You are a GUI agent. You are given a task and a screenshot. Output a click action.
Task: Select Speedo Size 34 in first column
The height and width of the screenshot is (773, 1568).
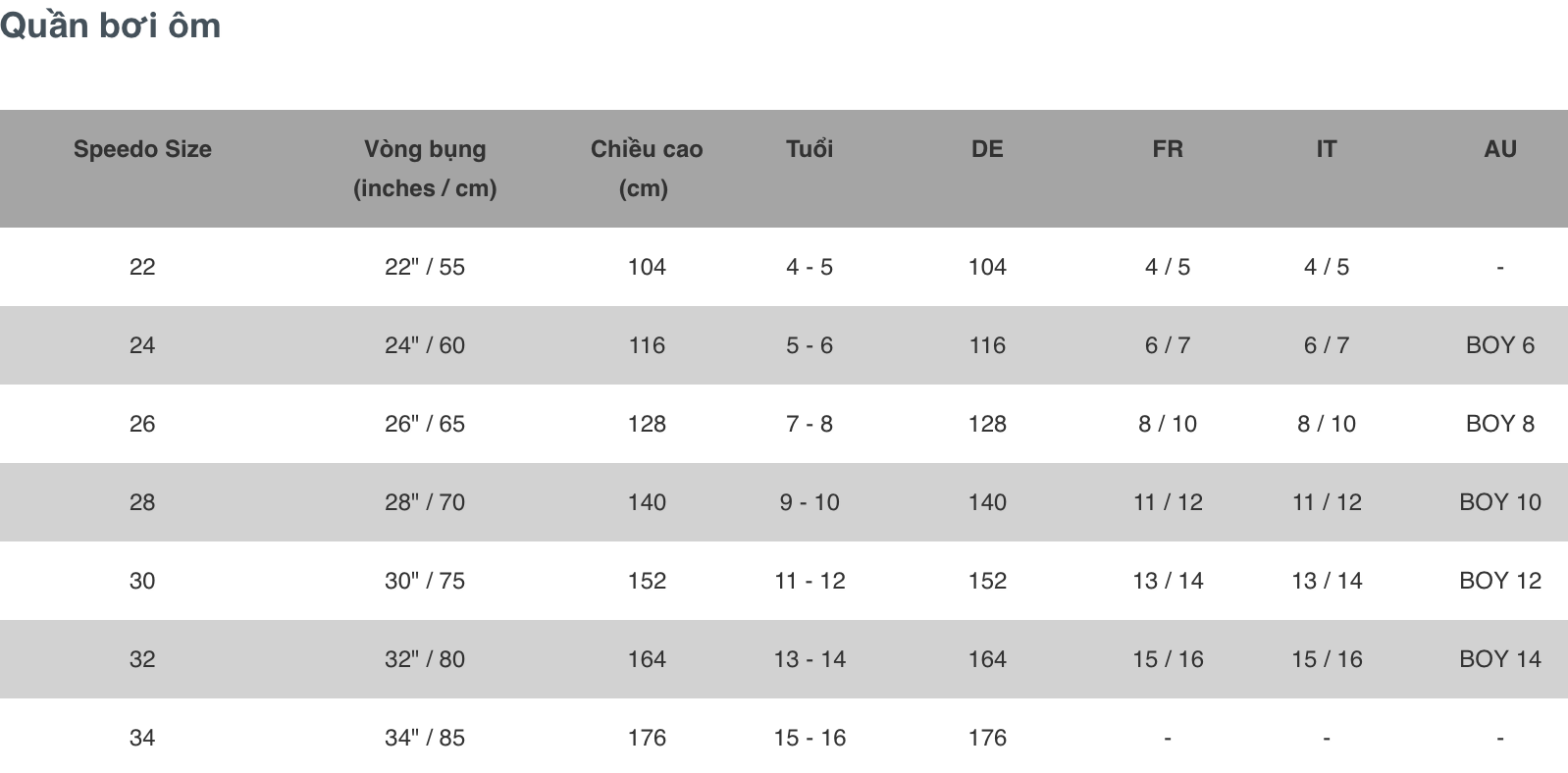coord(142,738)
